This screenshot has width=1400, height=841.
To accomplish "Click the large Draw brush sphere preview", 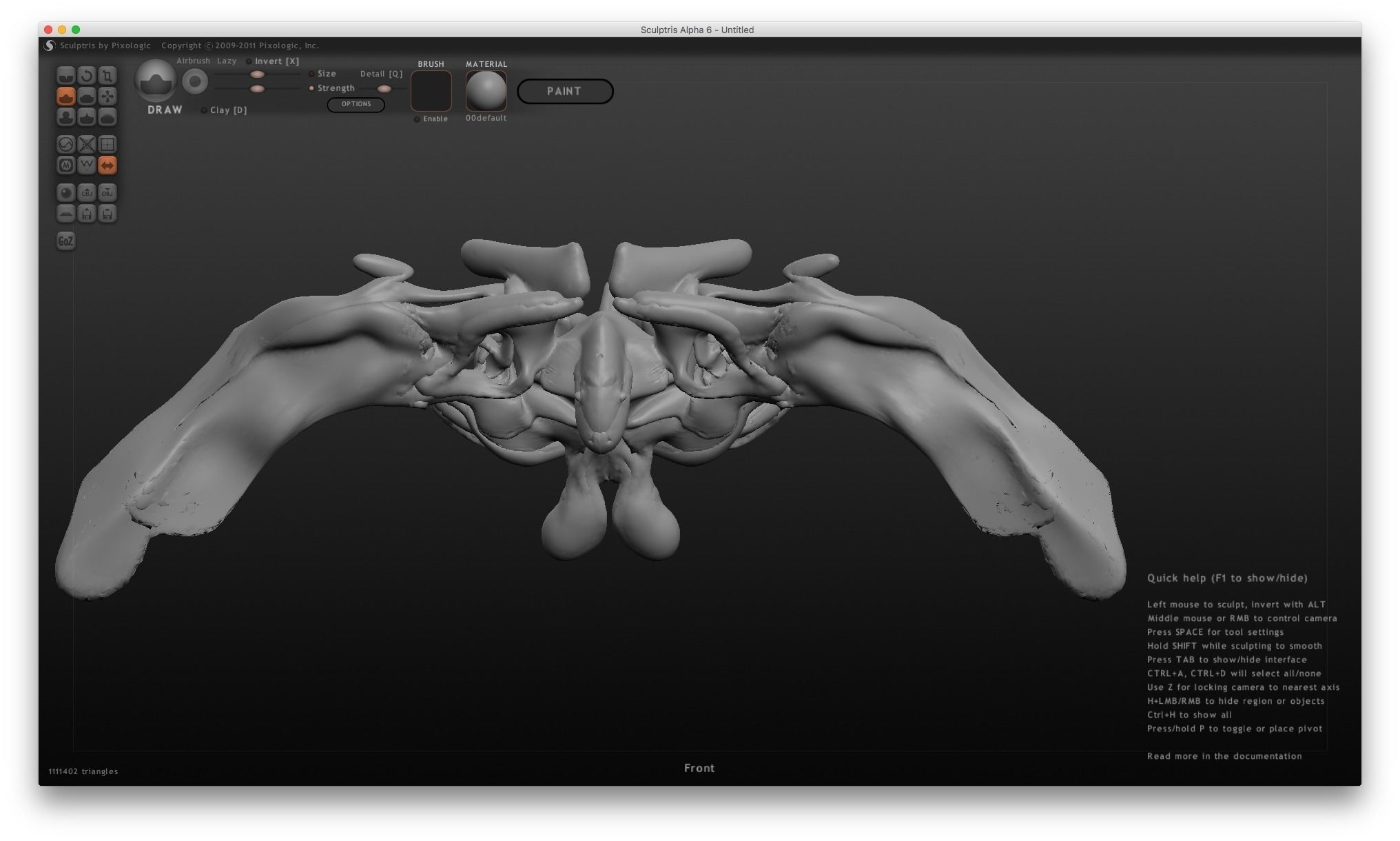I will [155, 80].
